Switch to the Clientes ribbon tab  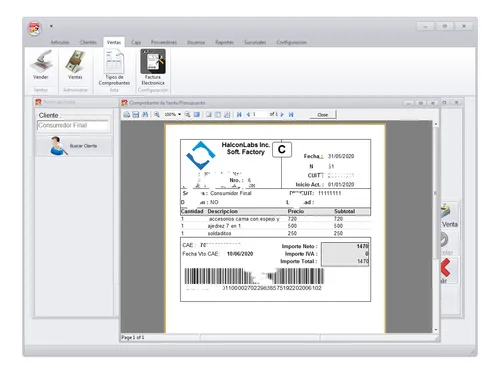point(88,42)
